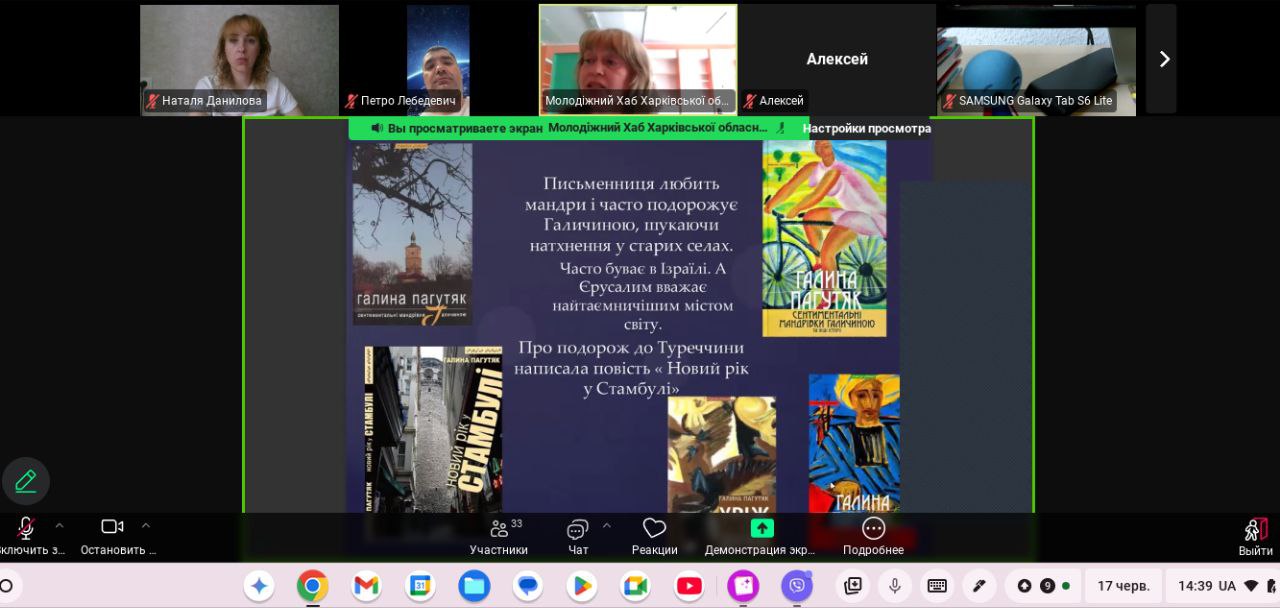Select SAMSUNG Galaxy Tab S6 Lite tile

[1036, 59]
